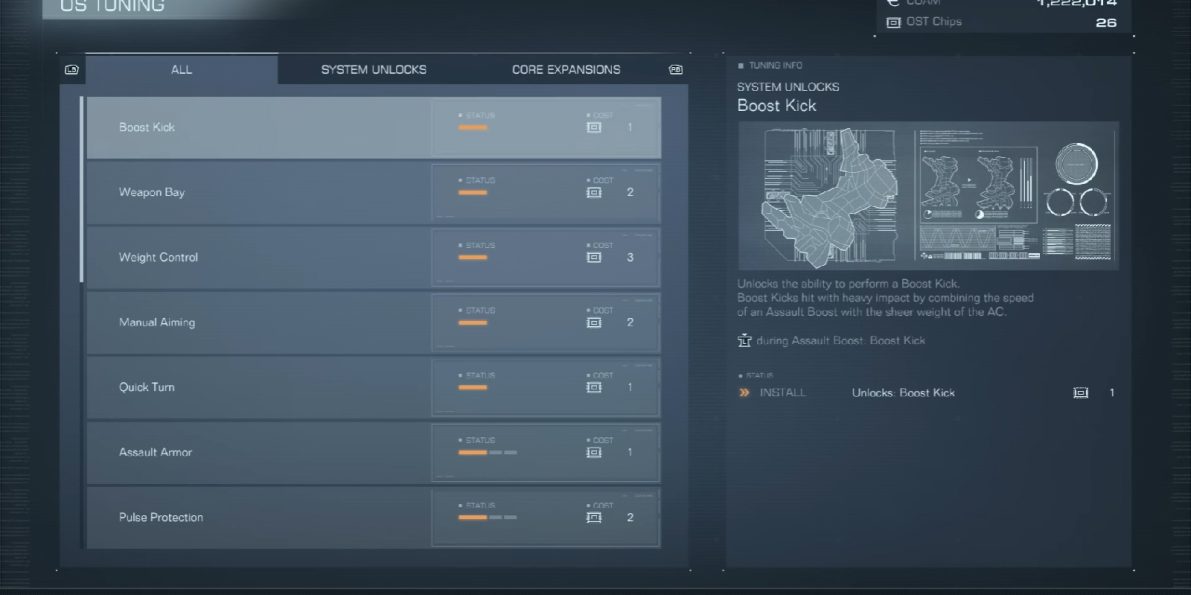Click the OST chip cost icon for Weight Control

coord(594,258)
